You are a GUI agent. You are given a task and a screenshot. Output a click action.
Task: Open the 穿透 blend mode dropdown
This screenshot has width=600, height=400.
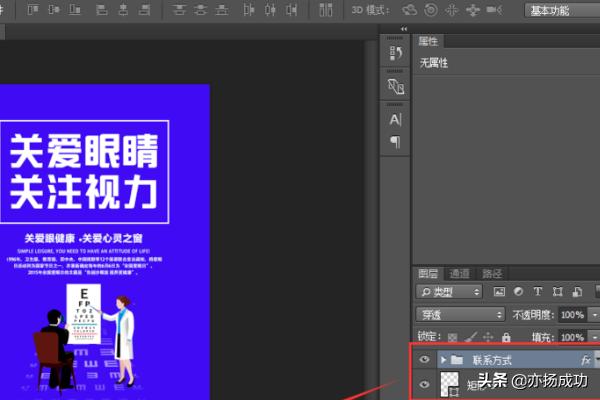pos(460,314)
